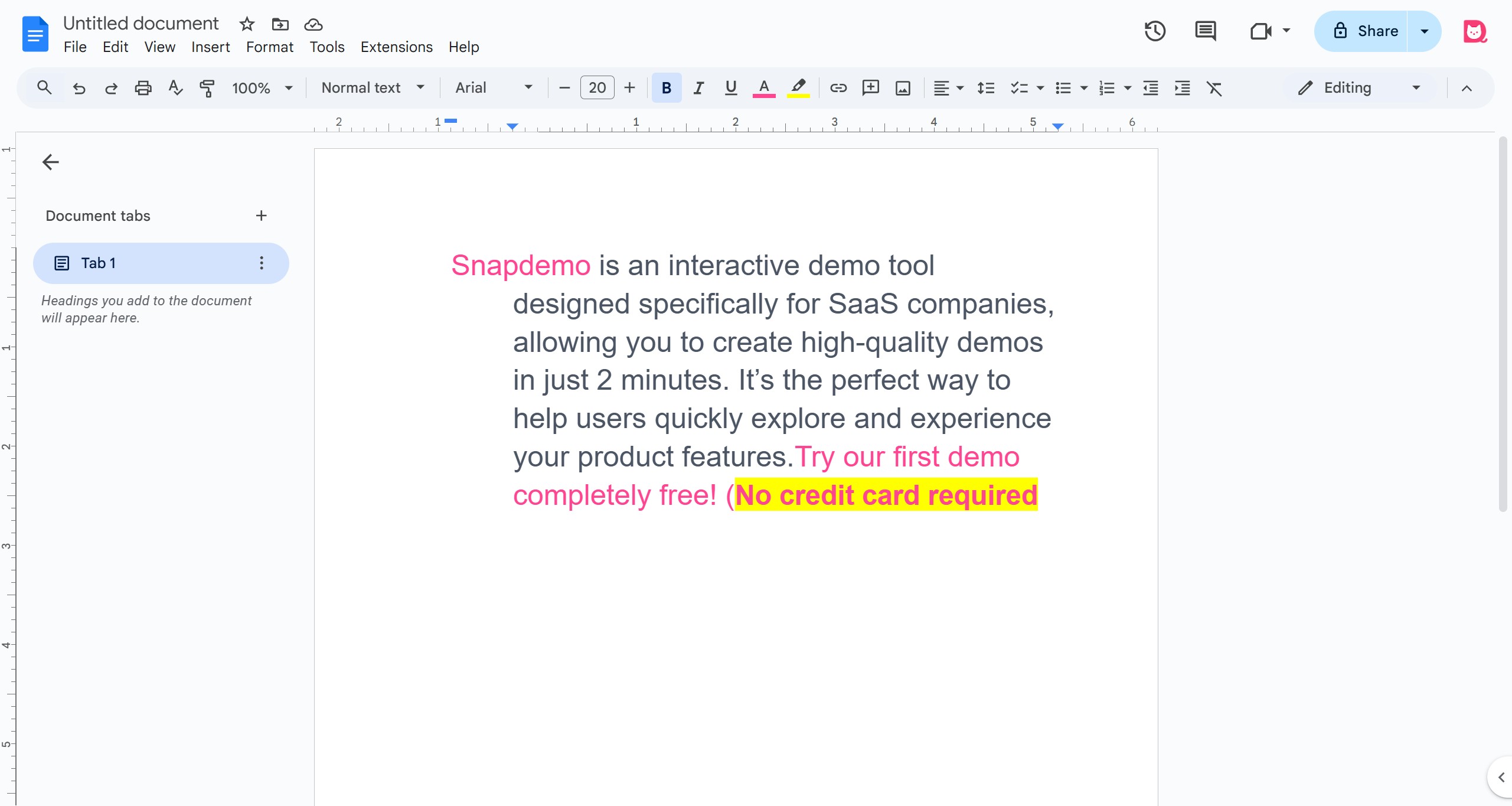This screenshot has width=1512, height=806.
Task: Go back from the Document tabs panel
Action: coord(51,162)
